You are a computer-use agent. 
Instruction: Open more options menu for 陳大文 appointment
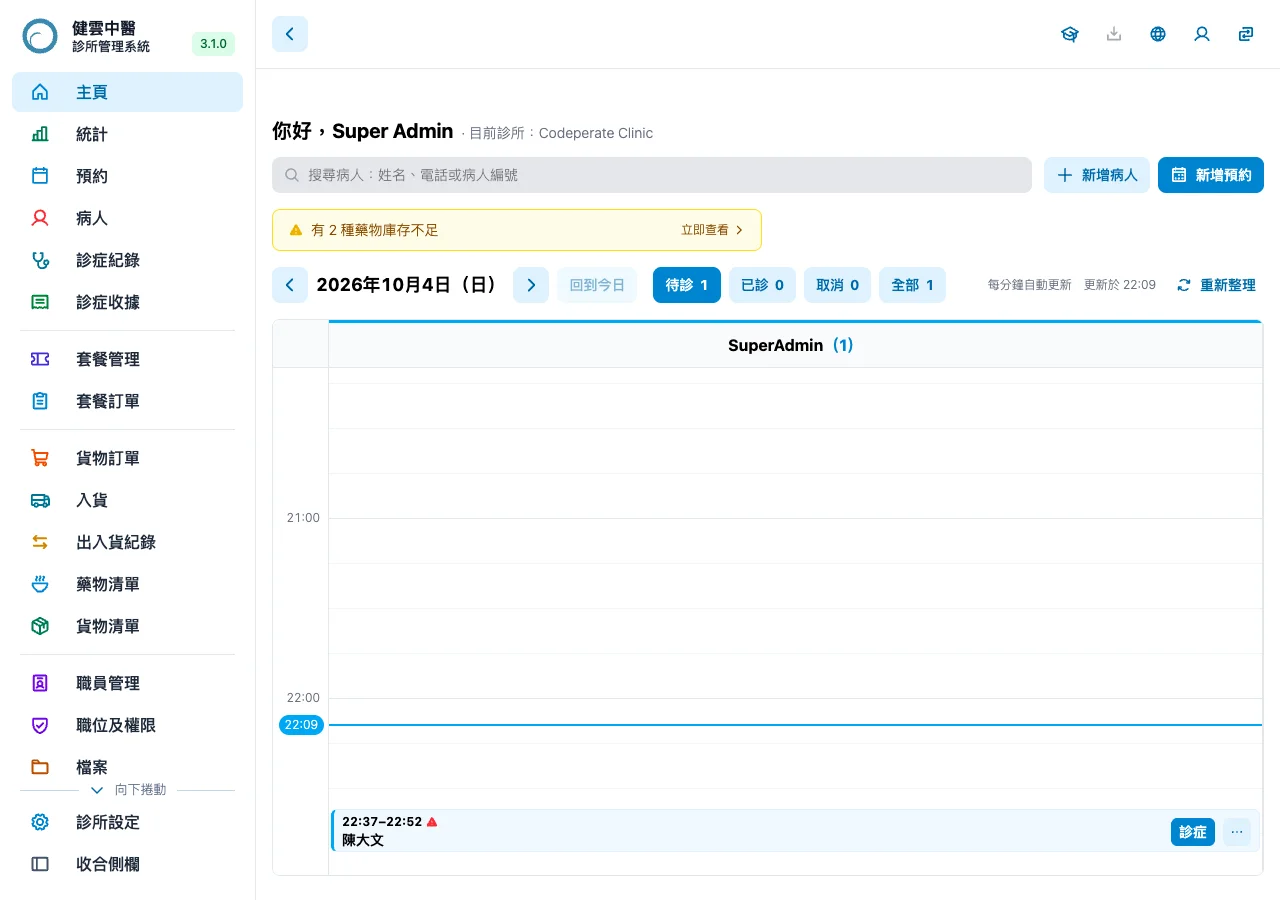[x=1237, y=832]
